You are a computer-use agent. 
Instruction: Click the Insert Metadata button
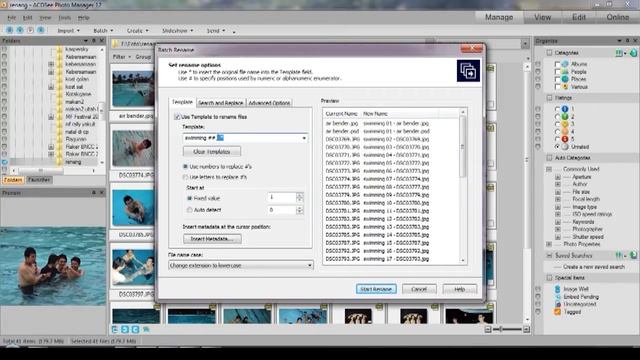click(212, 239)
